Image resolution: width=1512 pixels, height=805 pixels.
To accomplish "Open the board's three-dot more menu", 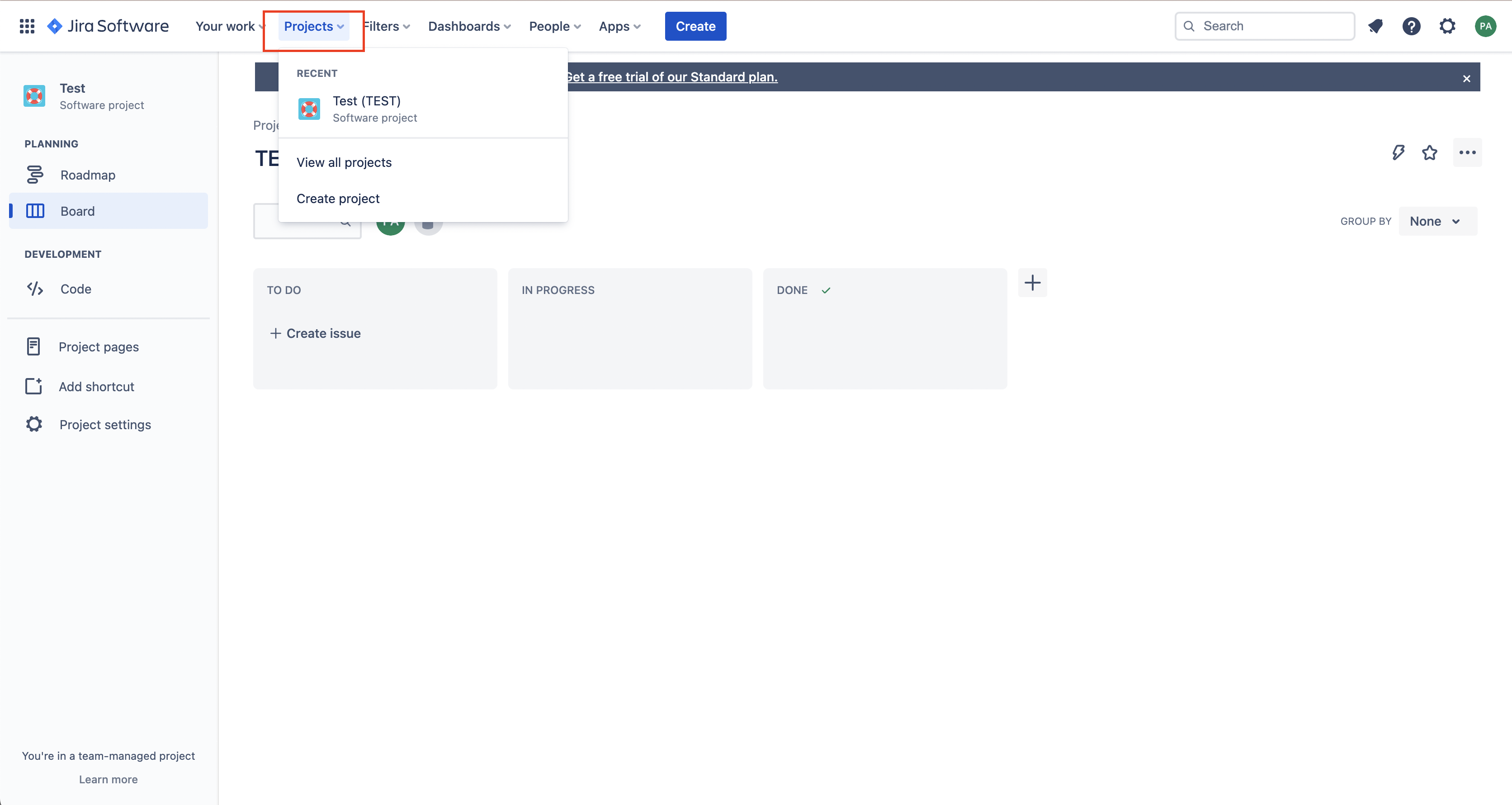I will 1467,153.
